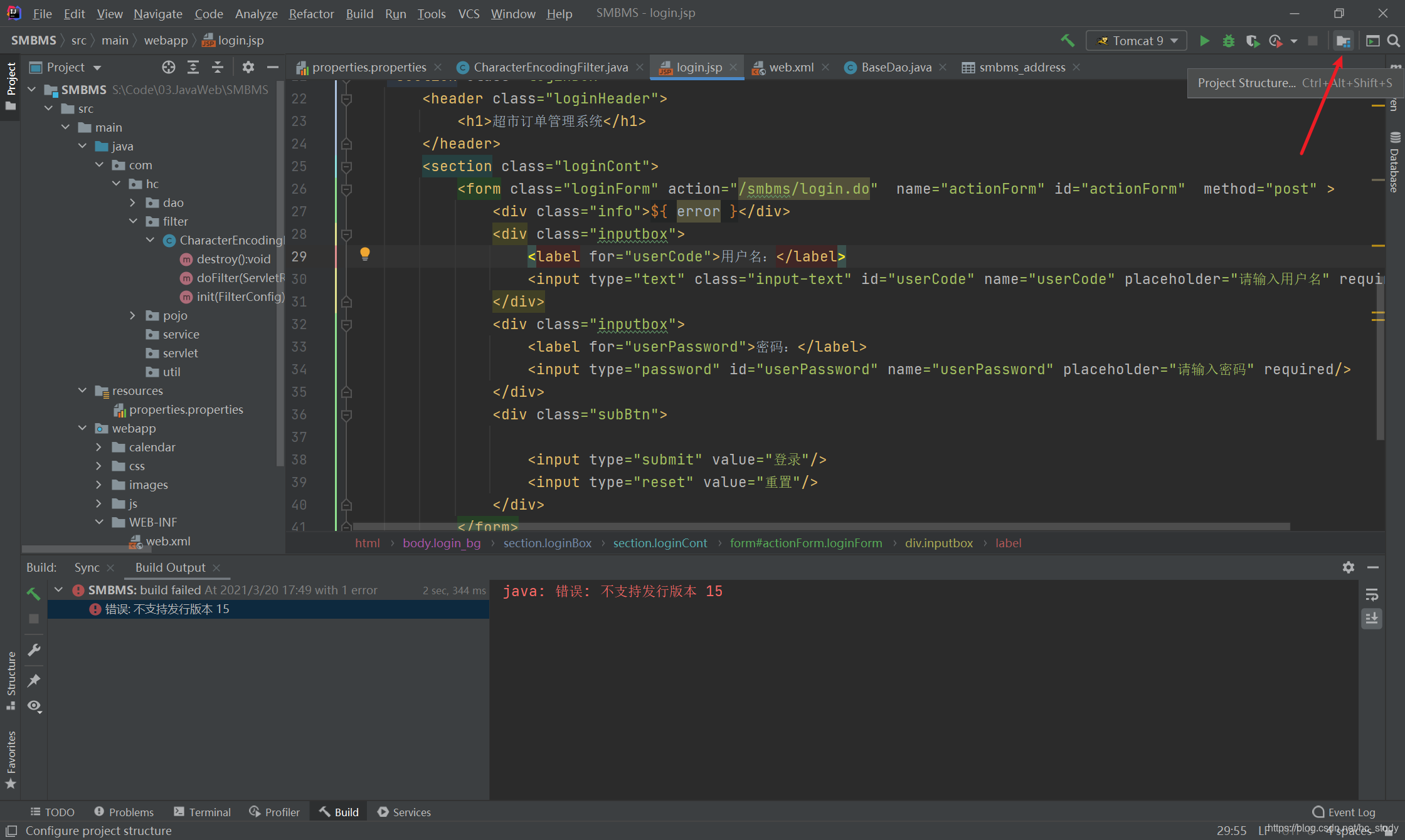The image size is (1405, 840).
Task: Expand the pojo package
Action: [133, 315]
